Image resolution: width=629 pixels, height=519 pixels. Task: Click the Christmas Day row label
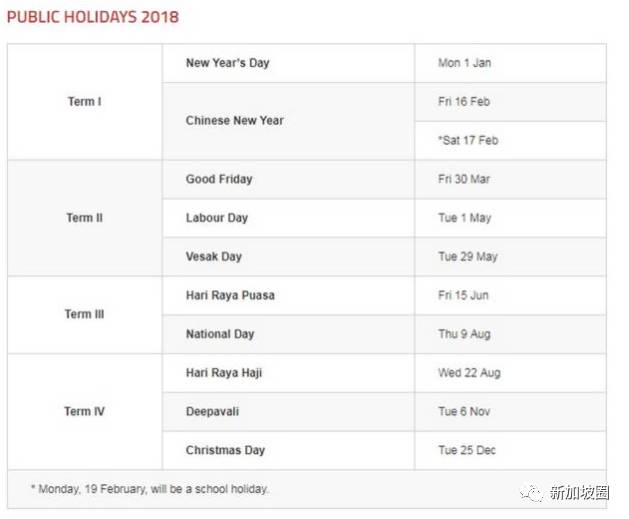pyautogui.click(x=225, y=450)
